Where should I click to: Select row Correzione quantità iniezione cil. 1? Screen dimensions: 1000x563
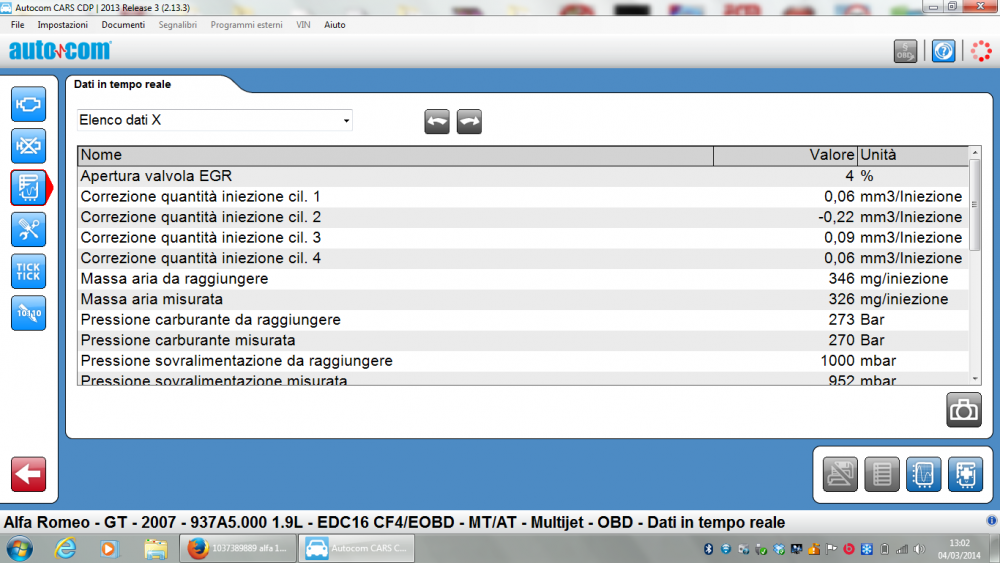[523, 196]
